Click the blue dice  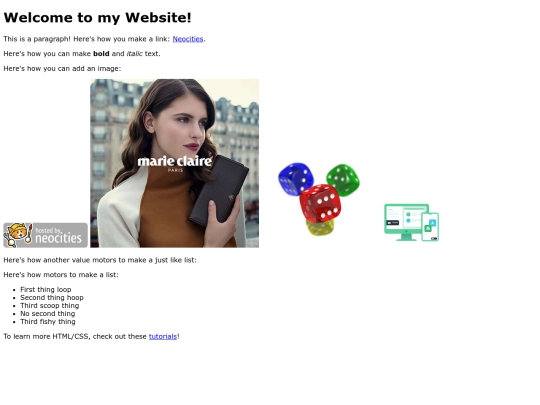[x=296, y=179]
